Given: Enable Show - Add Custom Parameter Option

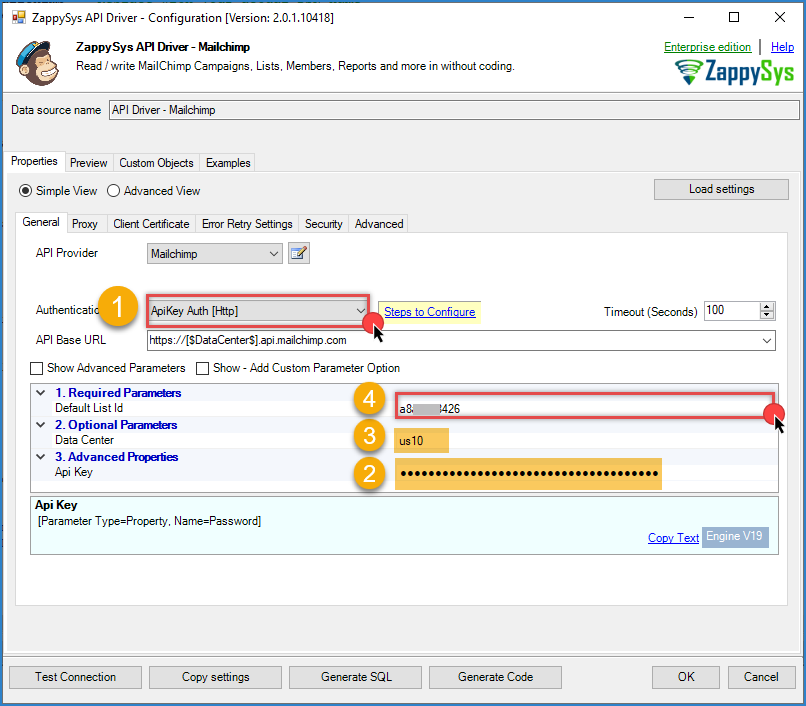Looking at the screenshot, I should [x=203, y=368].
